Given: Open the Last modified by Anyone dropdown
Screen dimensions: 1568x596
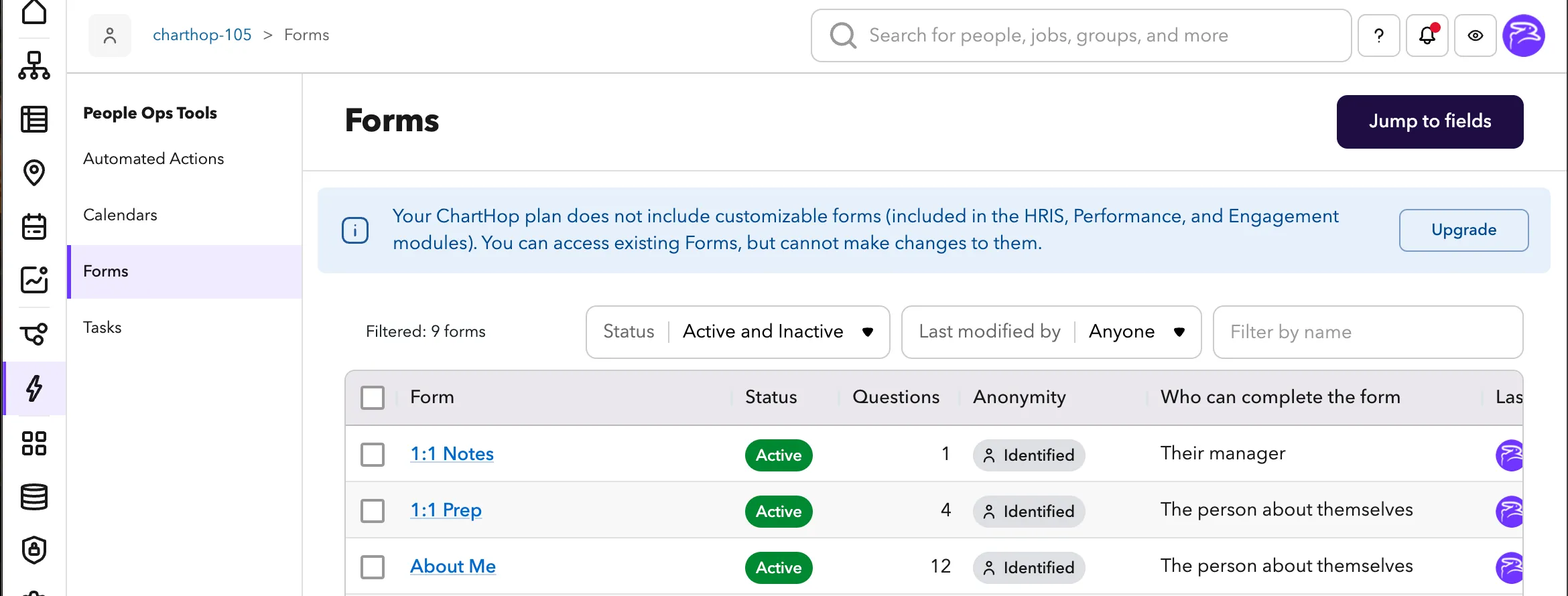Looking at the screenshot, I should [x=1051, y=332].
